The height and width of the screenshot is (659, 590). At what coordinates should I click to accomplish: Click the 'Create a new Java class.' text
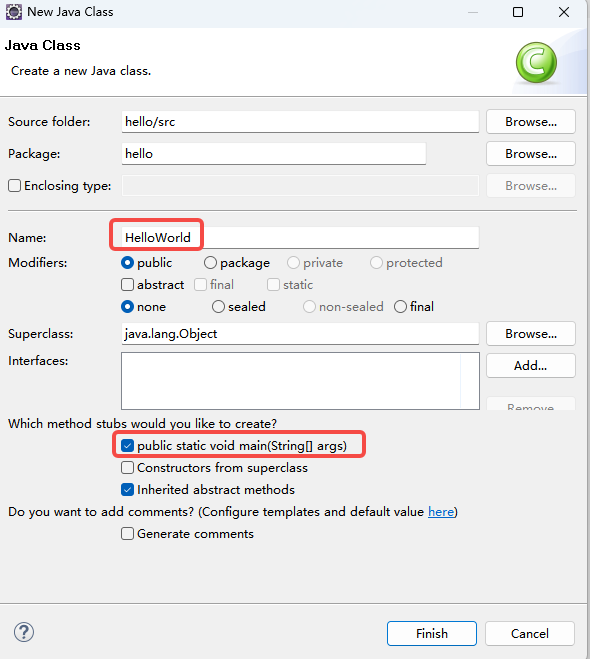(x=81, y=71)
